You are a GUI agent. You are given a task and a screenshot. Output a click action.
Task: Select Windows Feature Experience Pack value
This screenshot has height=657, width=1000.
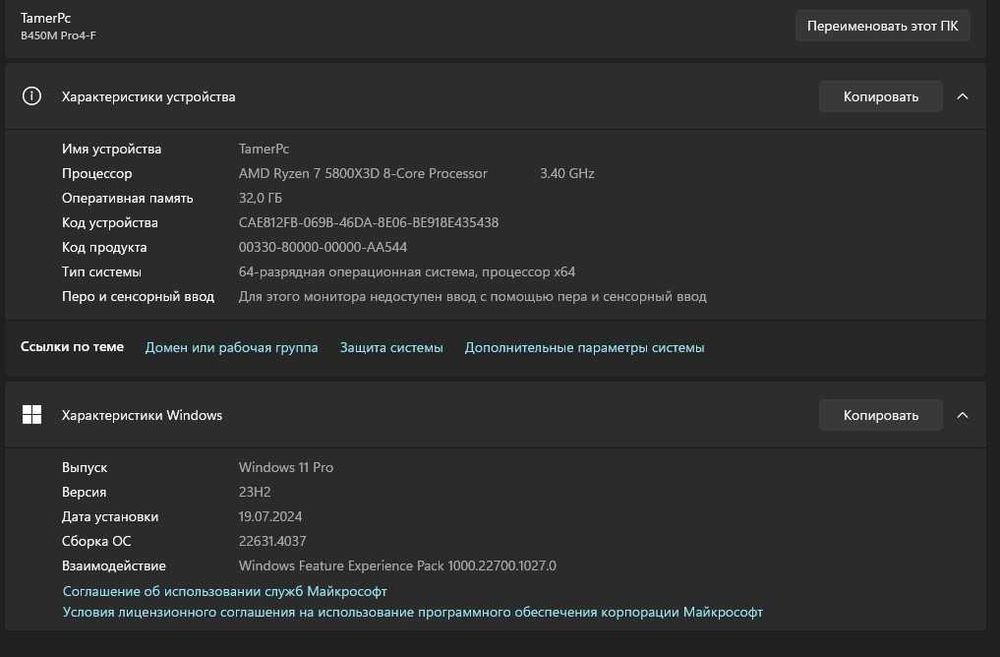click(397, 566)
